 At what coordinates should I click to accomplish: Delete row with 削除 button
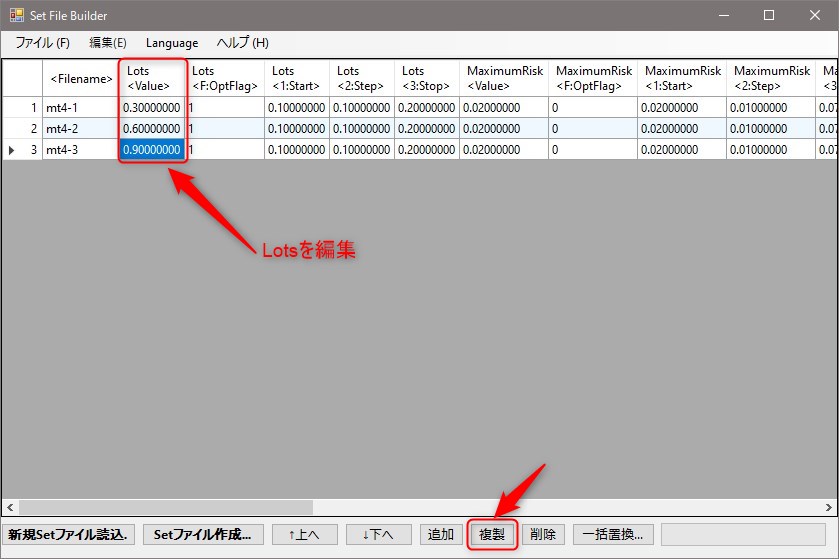[543, 534]
